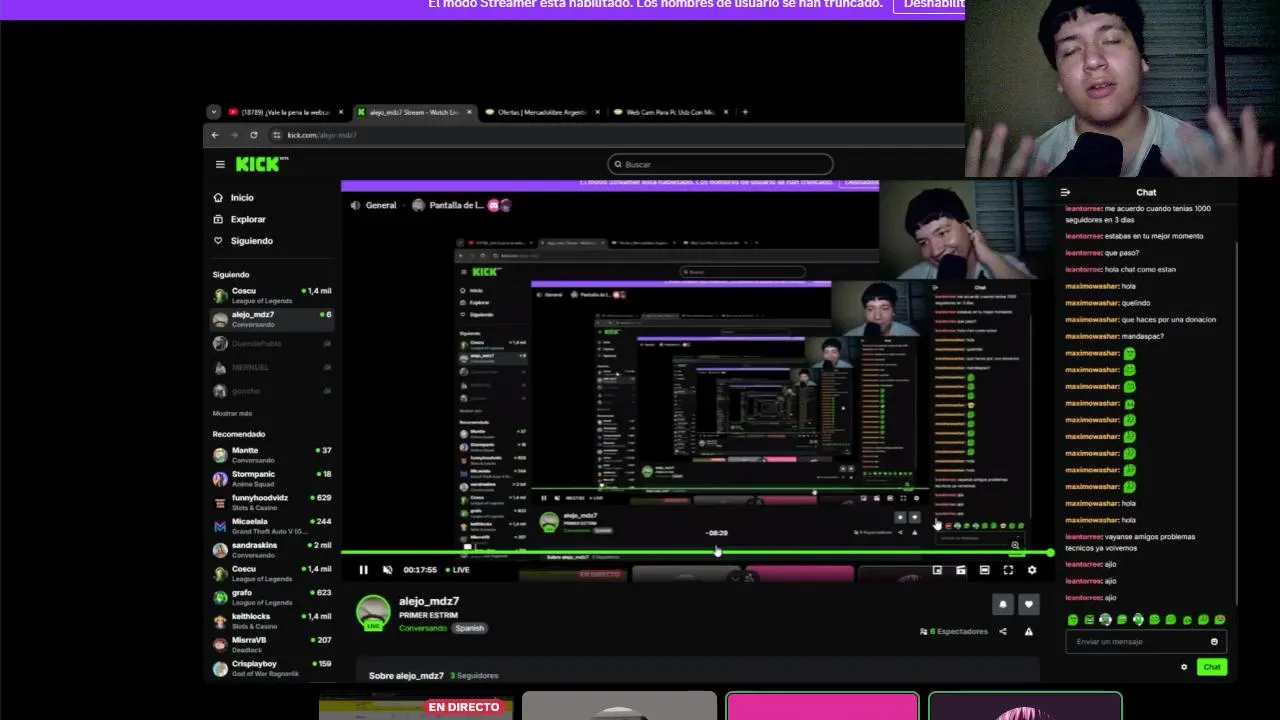Close the YouTube webcam video tab
1280x720 pixels.
coord(340,112)
